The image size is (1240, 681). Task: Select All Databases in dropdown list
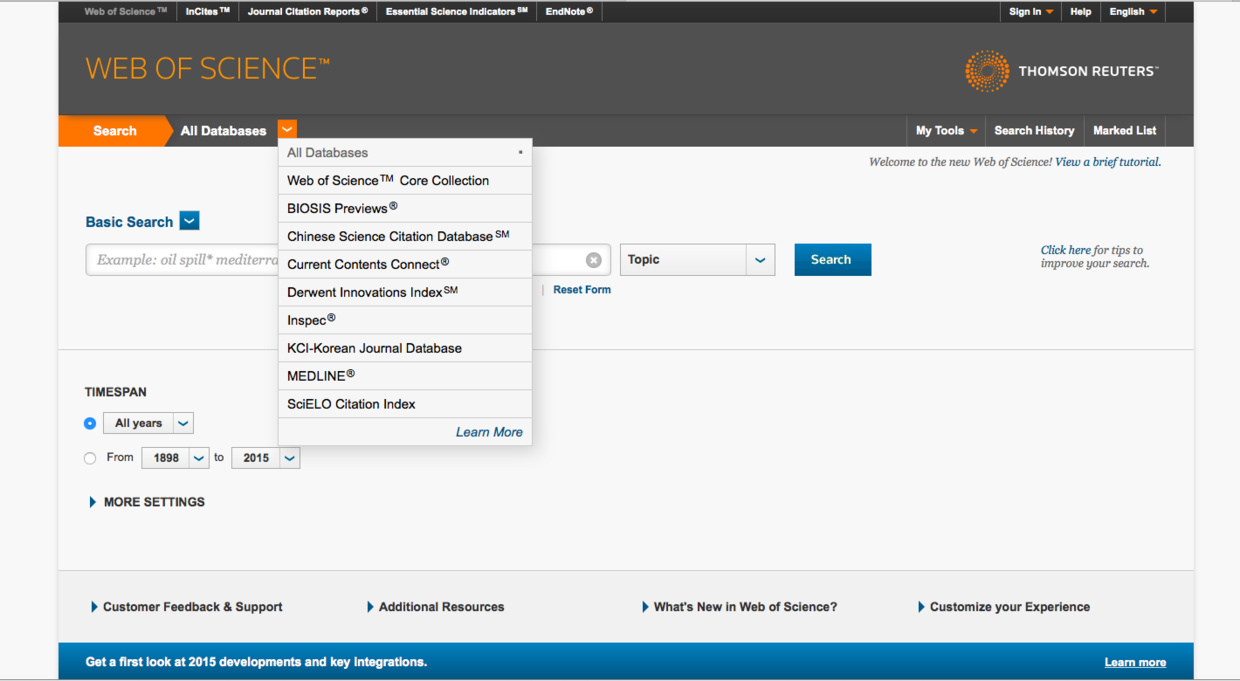[x=405, y=153]
